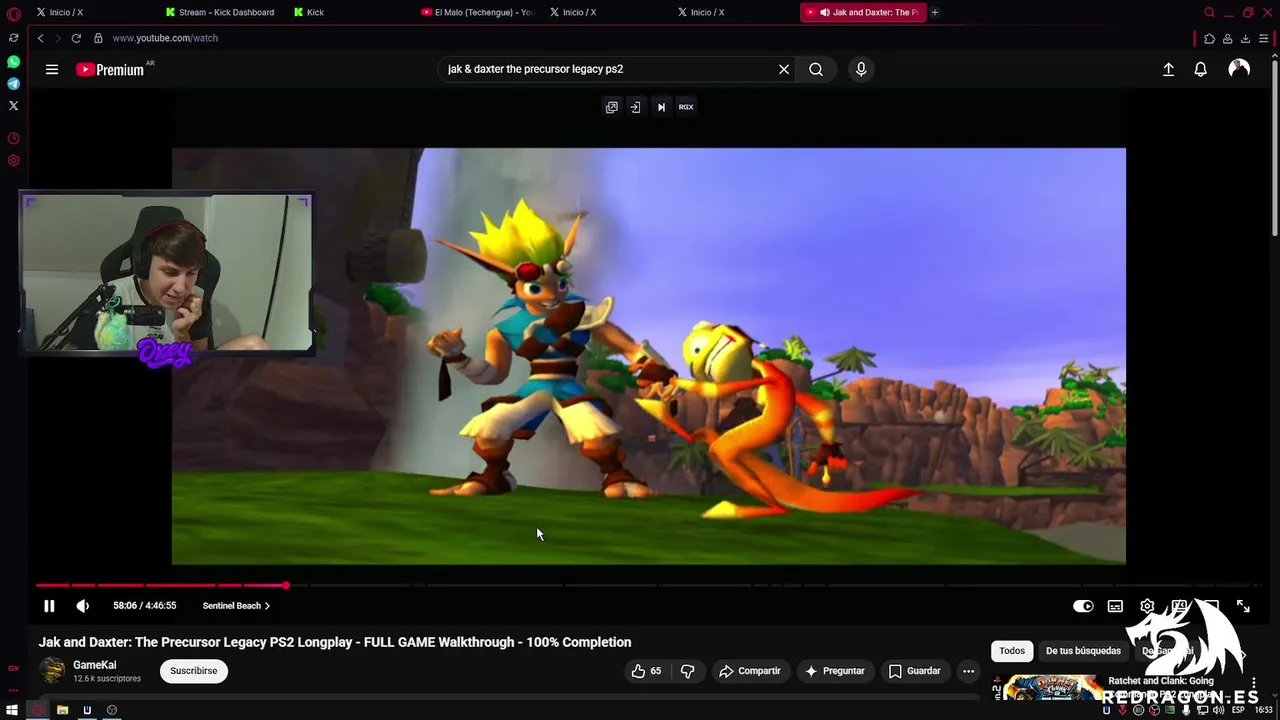This screenshot has width=1280, height=720.
Task: Click the Opera GX taskbar icon
Action: coord(37,710)
